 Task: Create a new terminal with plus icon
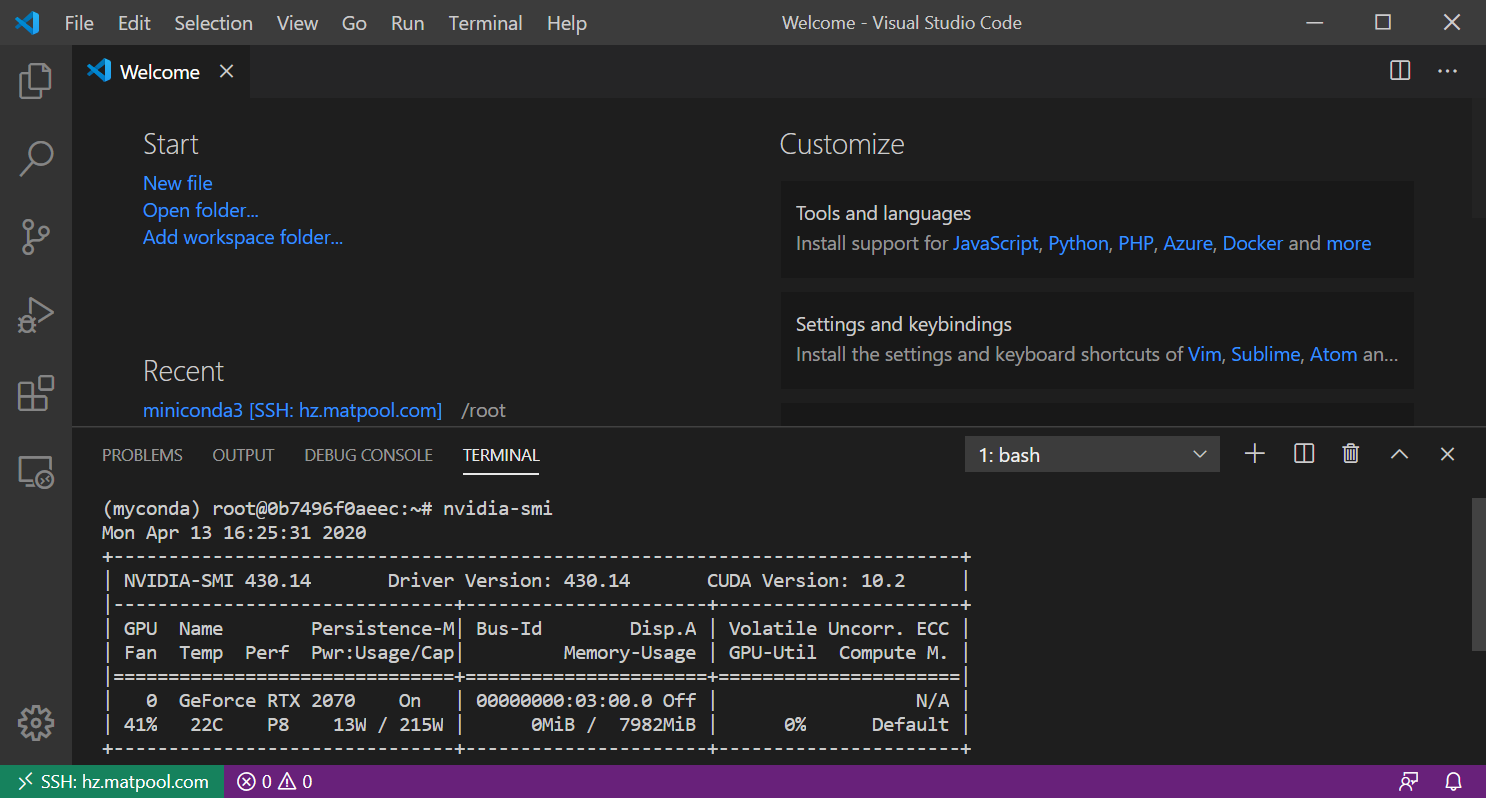(1255, 454)
